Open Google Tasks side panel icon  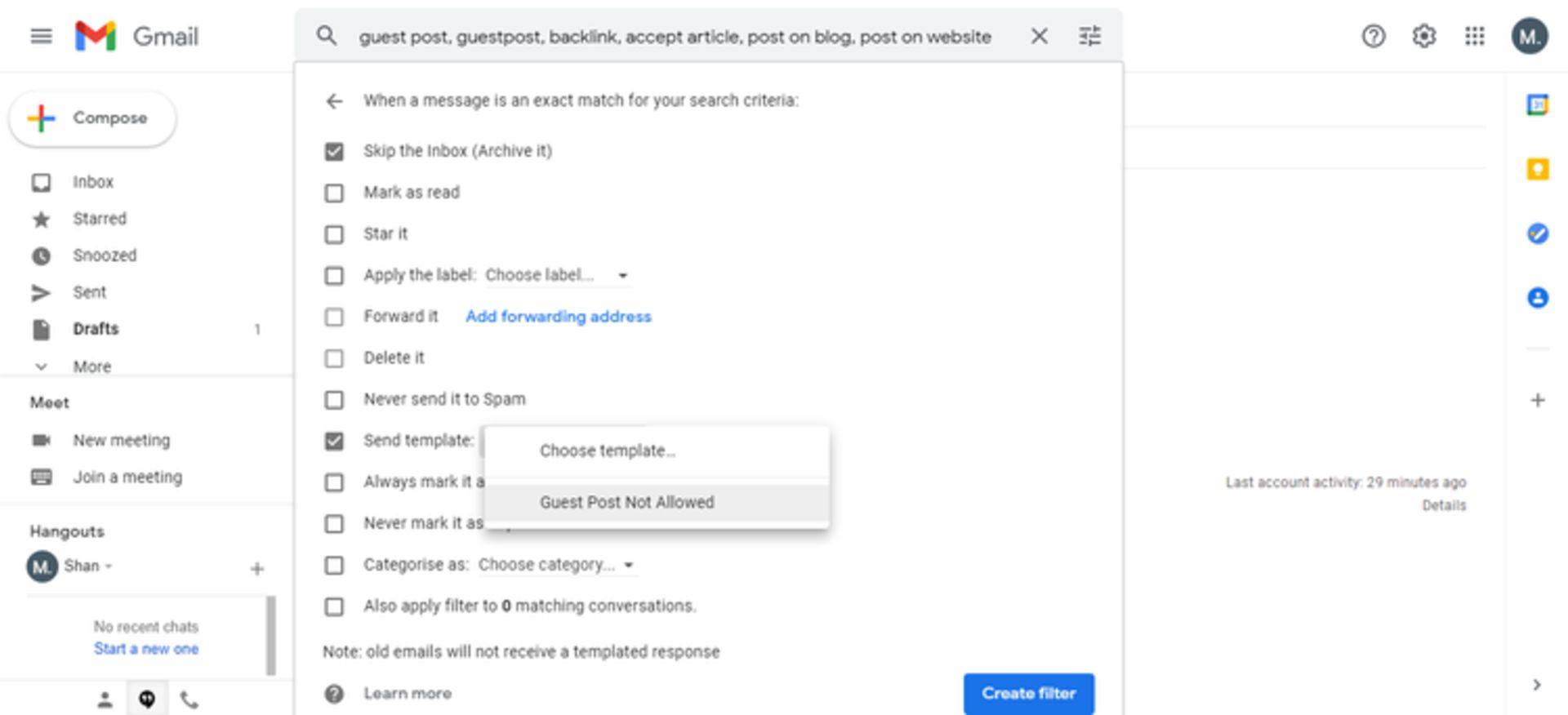(x=1537, y=233)
